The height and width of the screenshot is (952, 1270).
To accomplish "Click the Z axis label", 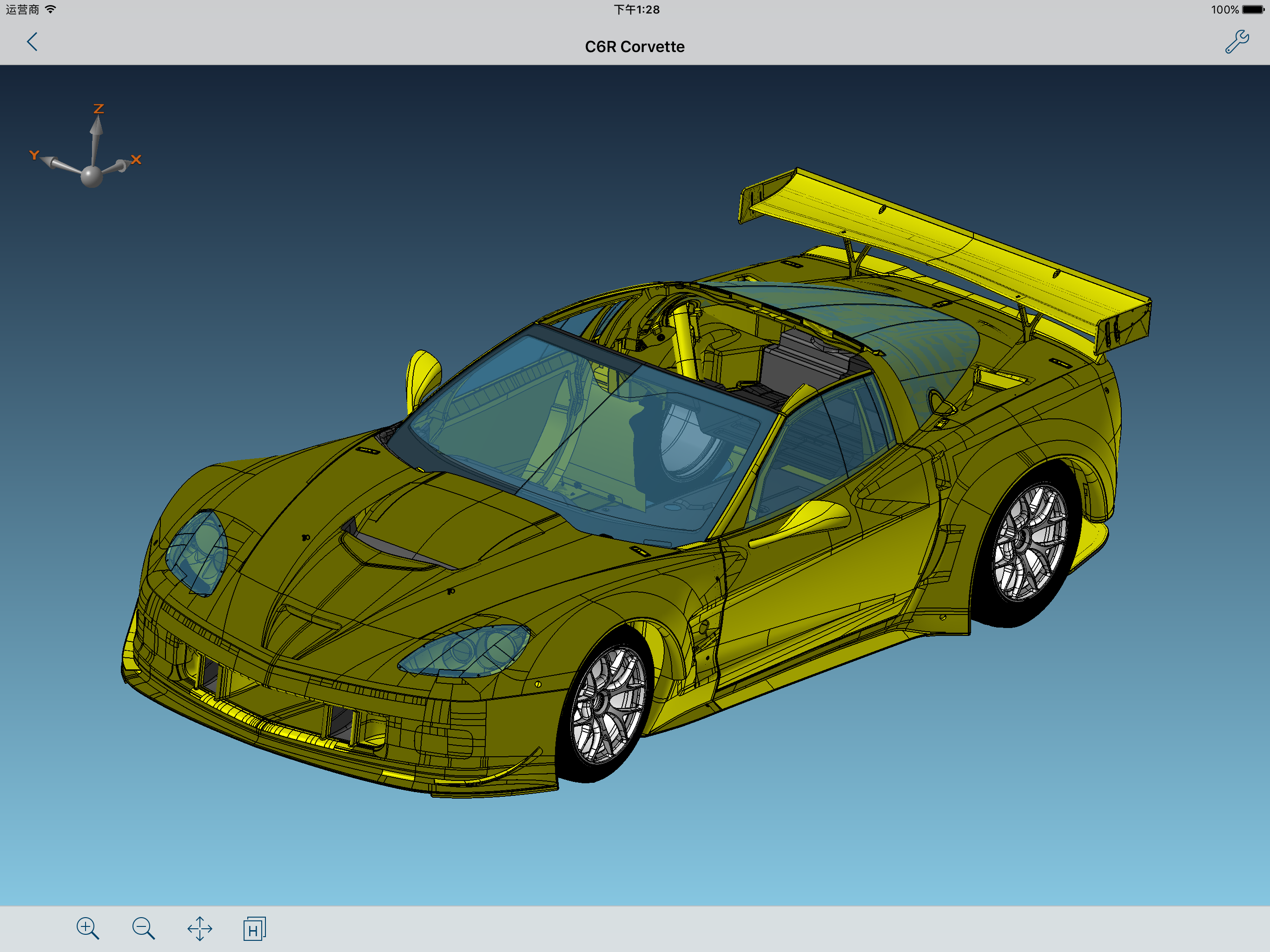I will pos(99,109).
